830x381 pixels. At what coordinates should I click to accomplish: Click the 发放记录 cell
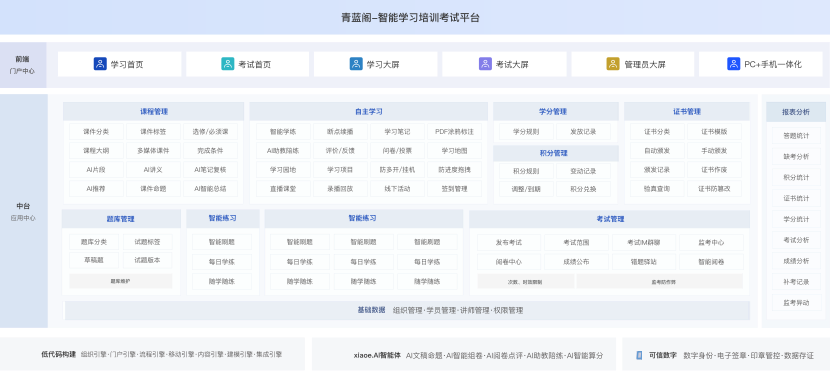tap(583, 131)
